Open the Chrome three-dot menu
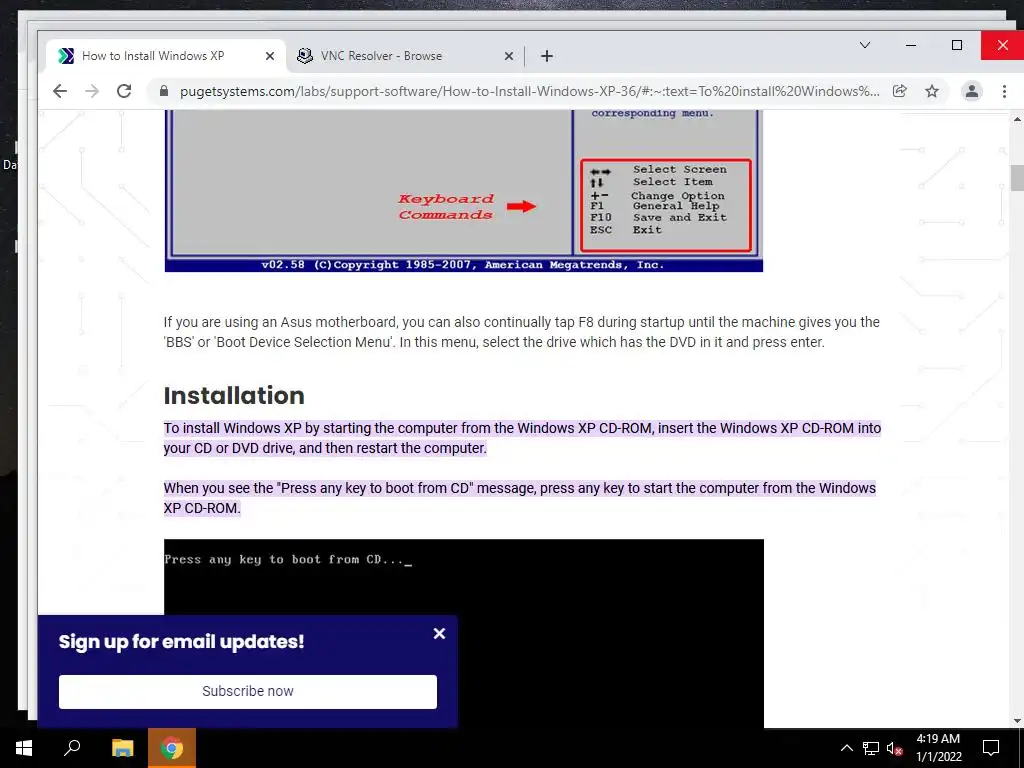 [1004, 91]
